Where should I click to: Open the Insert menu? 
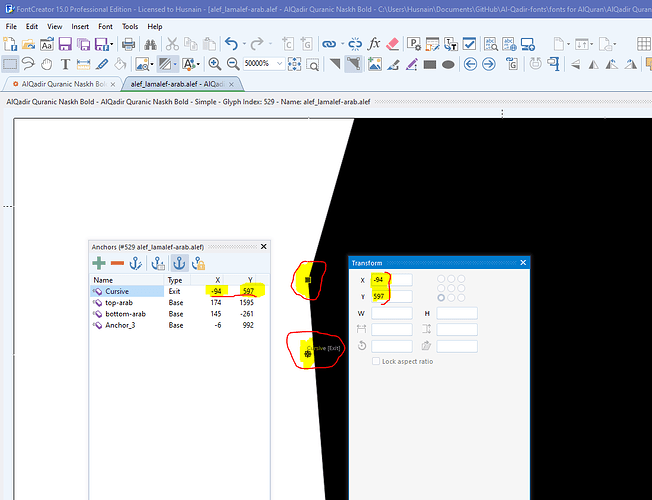80,27
